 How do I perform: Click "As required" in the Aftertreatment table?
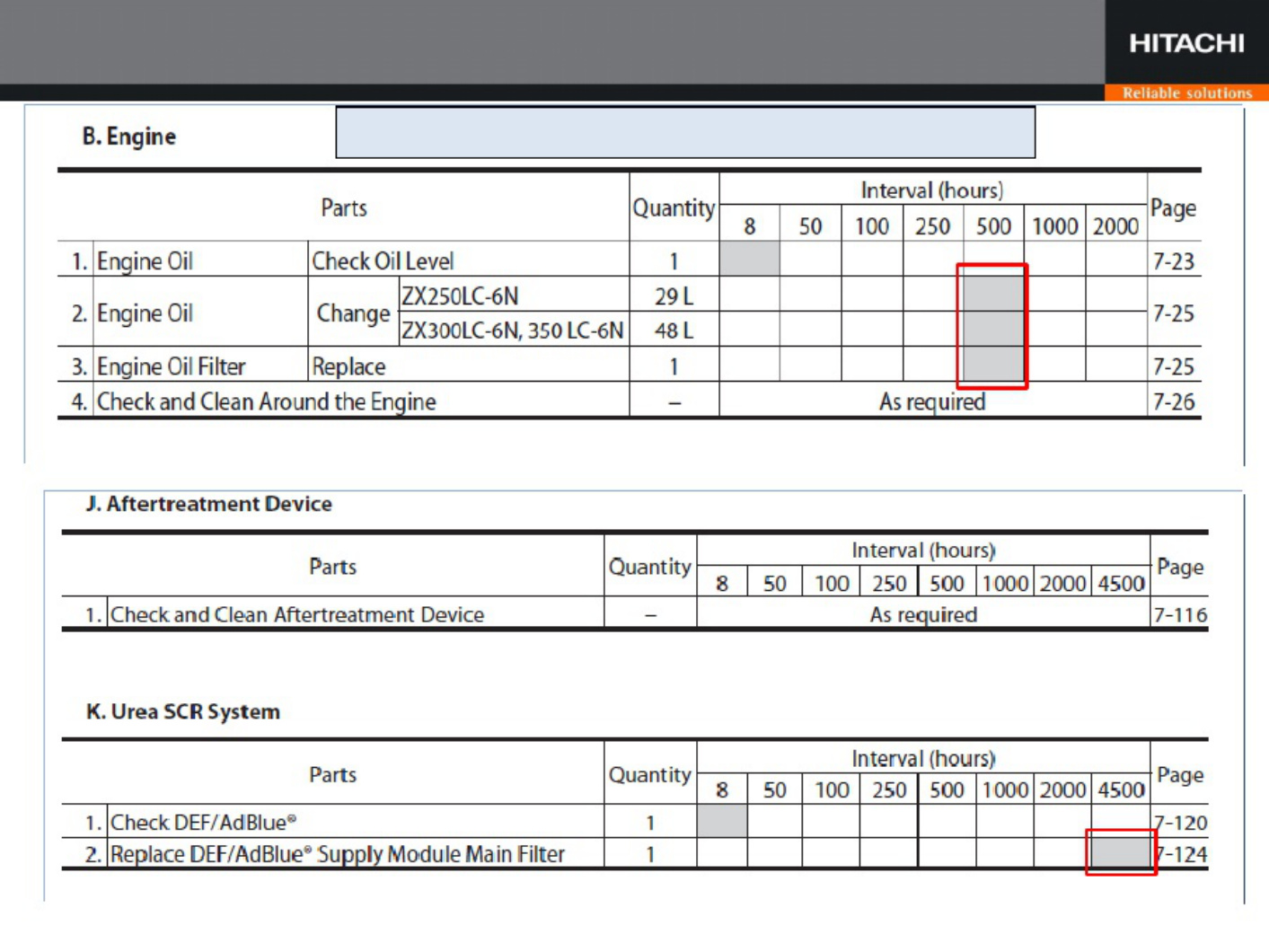[923, 615]
